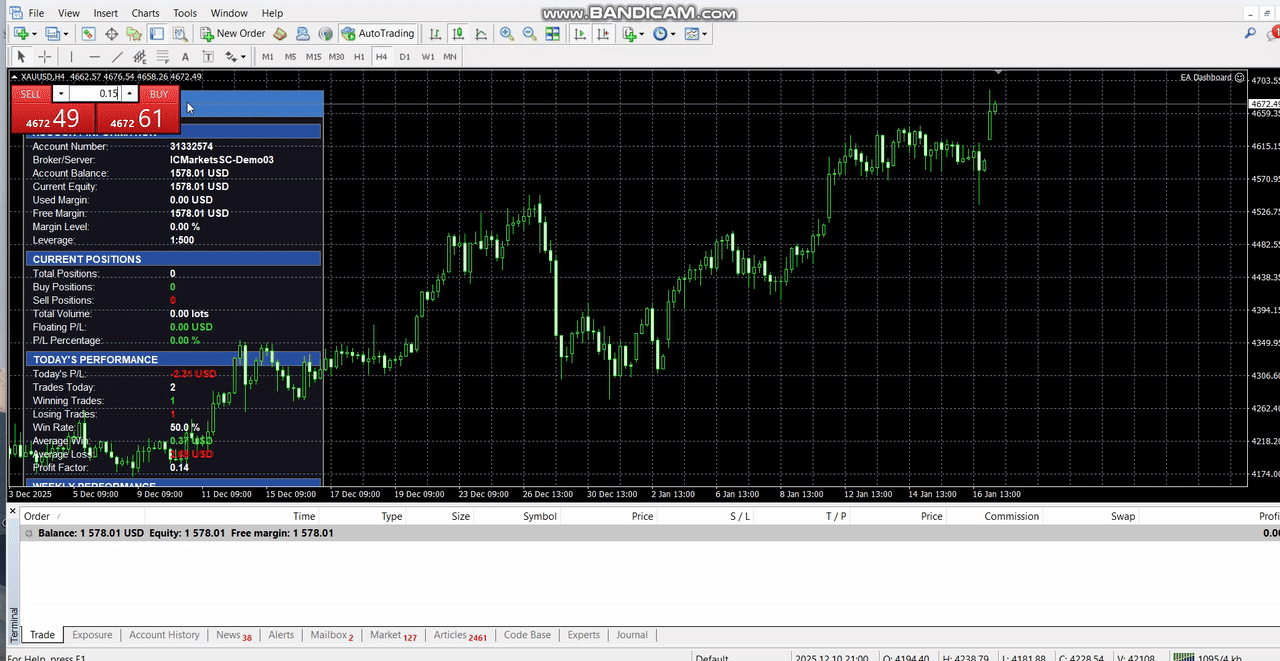Viewport: 1280px width, 661px height.
Task: Open the Charts menu
Action: pos(145,13)
